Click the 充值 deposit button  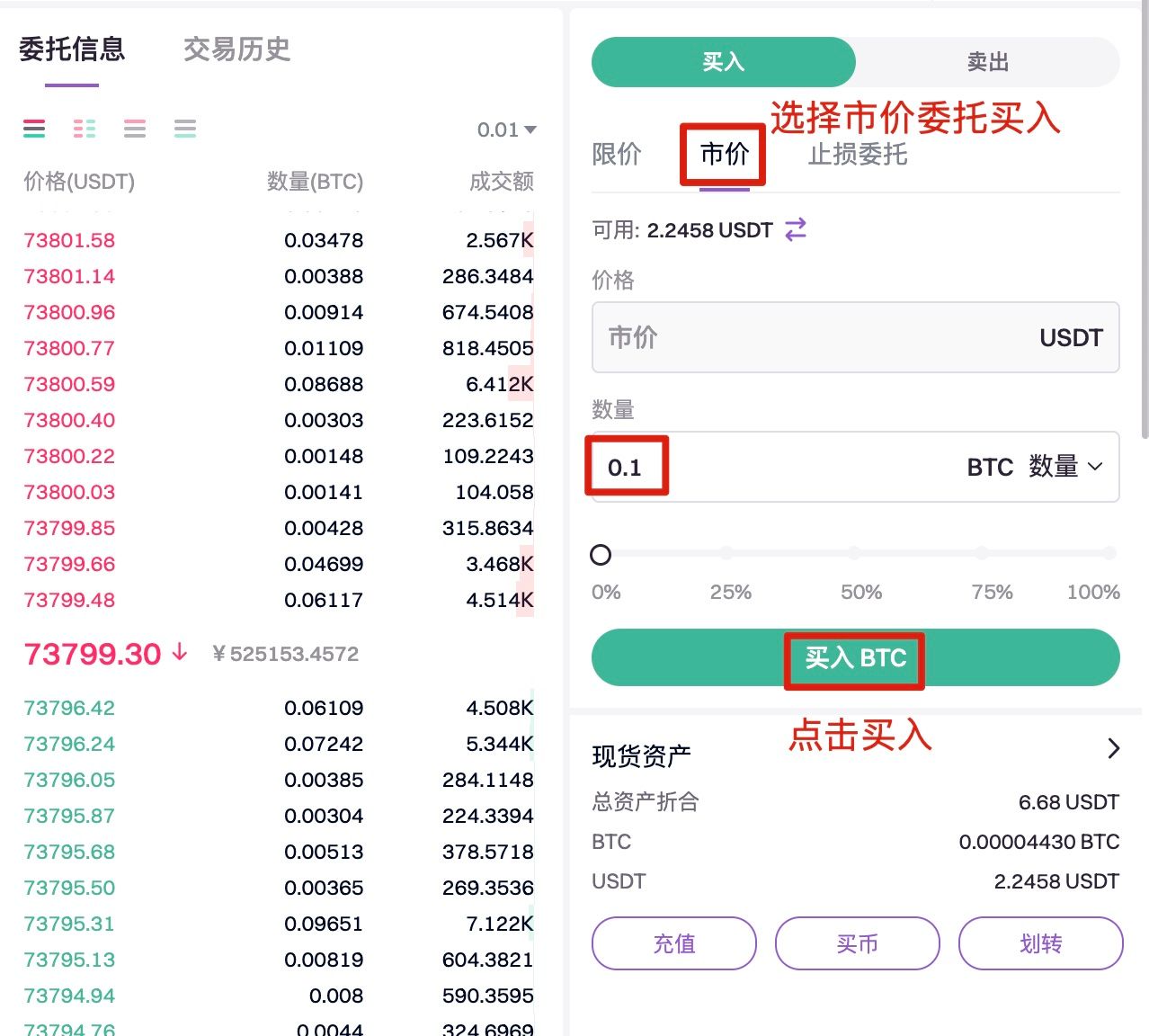tap(673, 943)
